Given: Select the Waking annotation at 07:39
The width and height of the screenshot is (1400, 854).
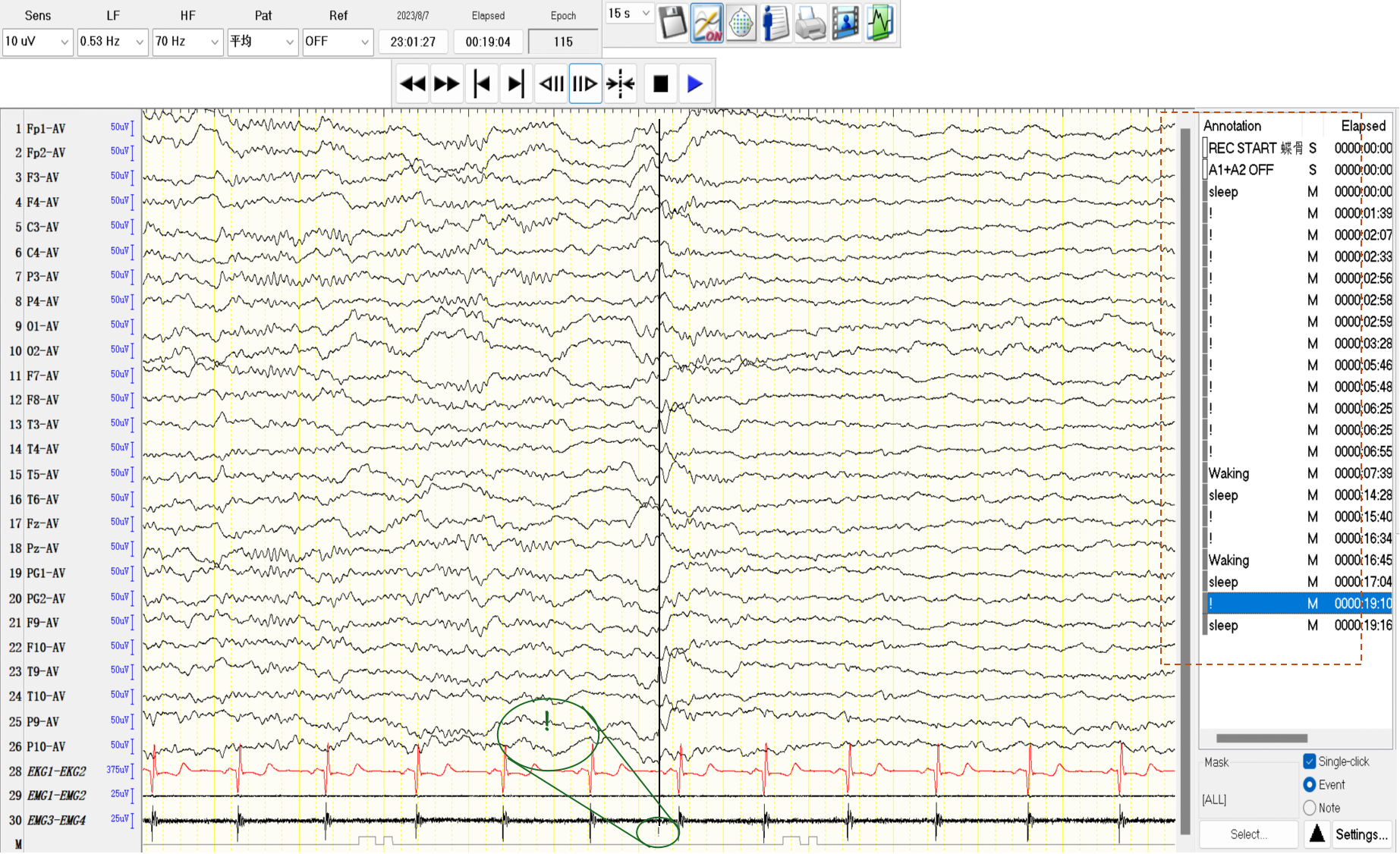Looking at the screenshot, I should pos(1228,473).
